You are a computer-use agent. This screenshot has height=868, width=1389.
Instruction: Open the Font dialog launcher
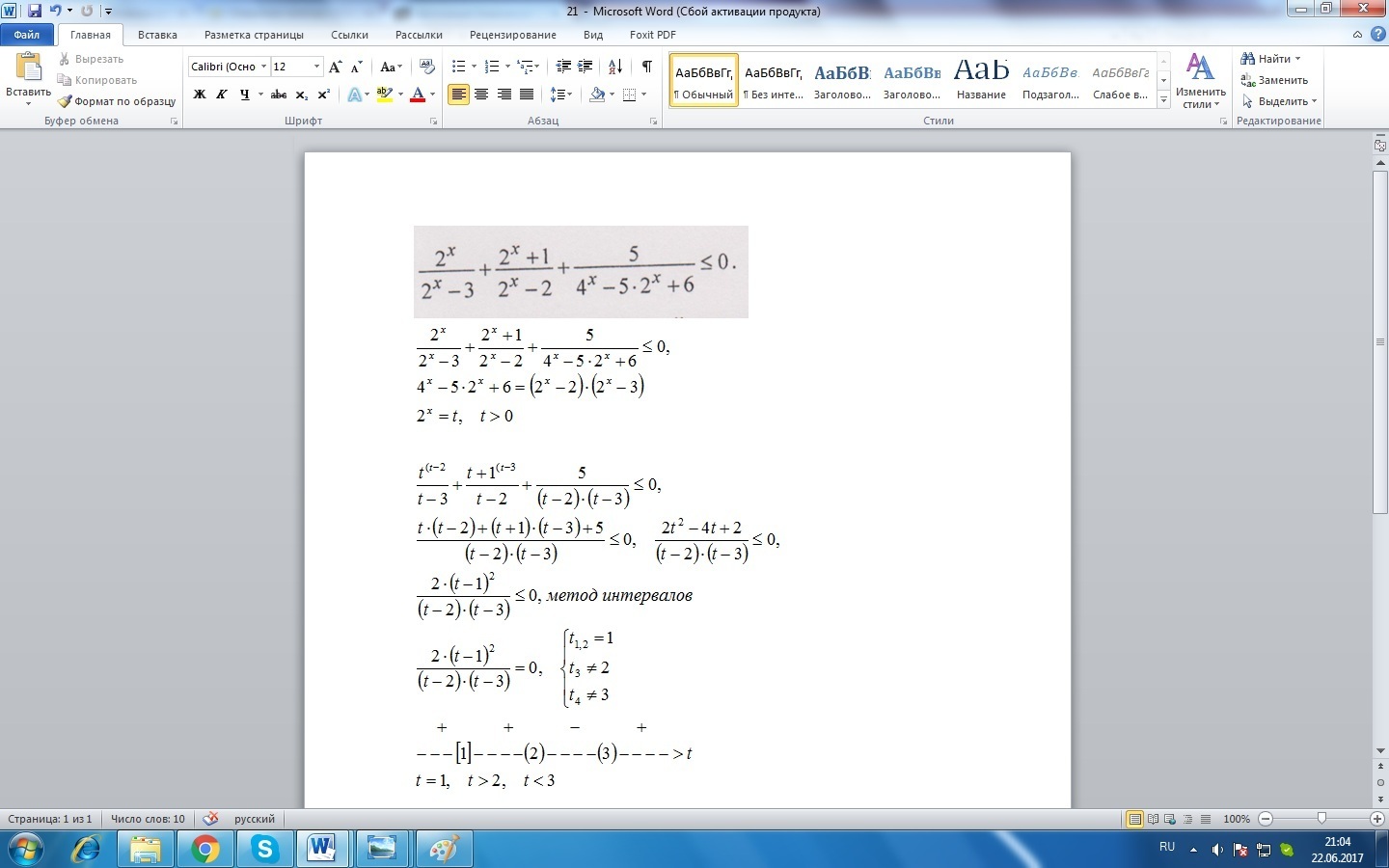click(x=434, y=122)
